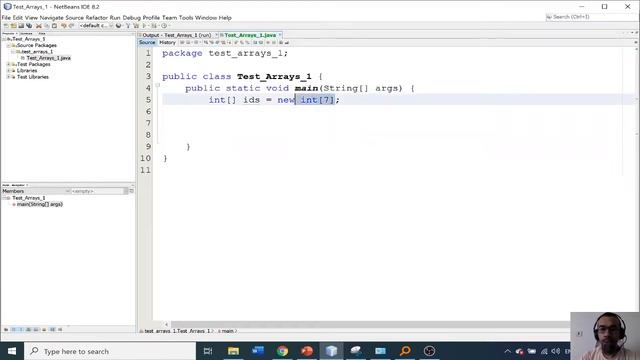Click the first Navigator filter icon at bottom
The image size is (640, 360).
click(6, 329)
